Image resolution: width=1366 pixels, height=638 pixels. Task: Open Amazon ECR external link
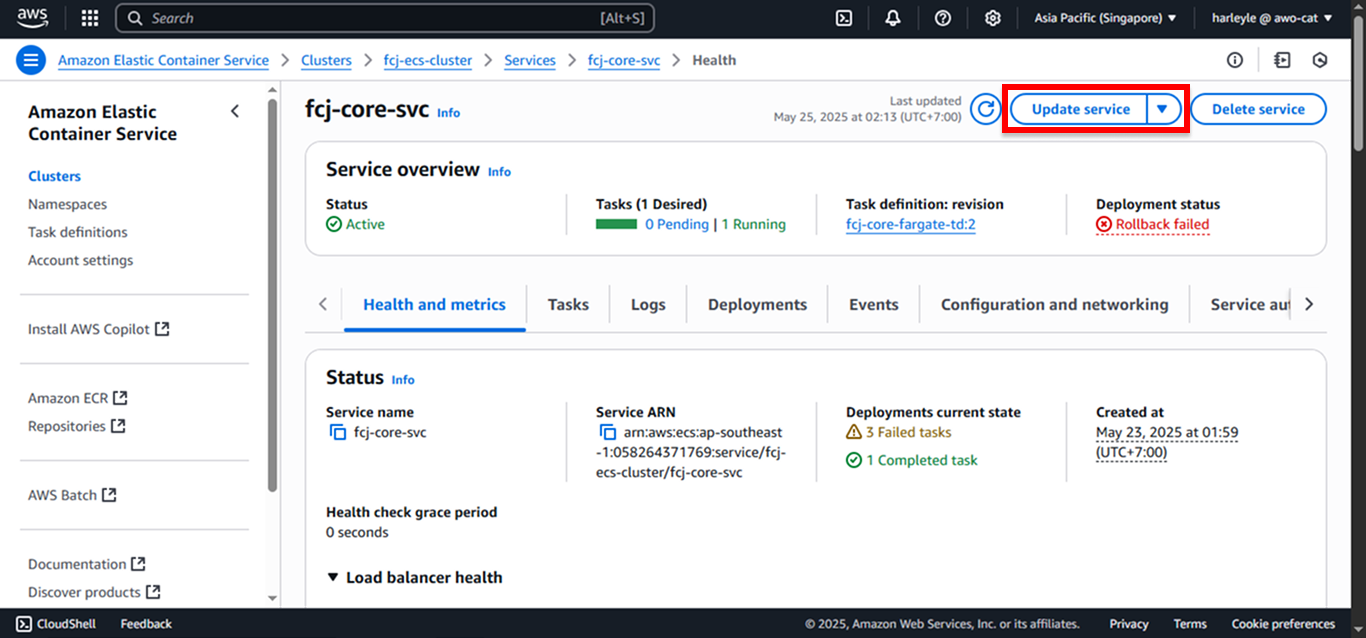pyautogui.click(x=78, y=398)
